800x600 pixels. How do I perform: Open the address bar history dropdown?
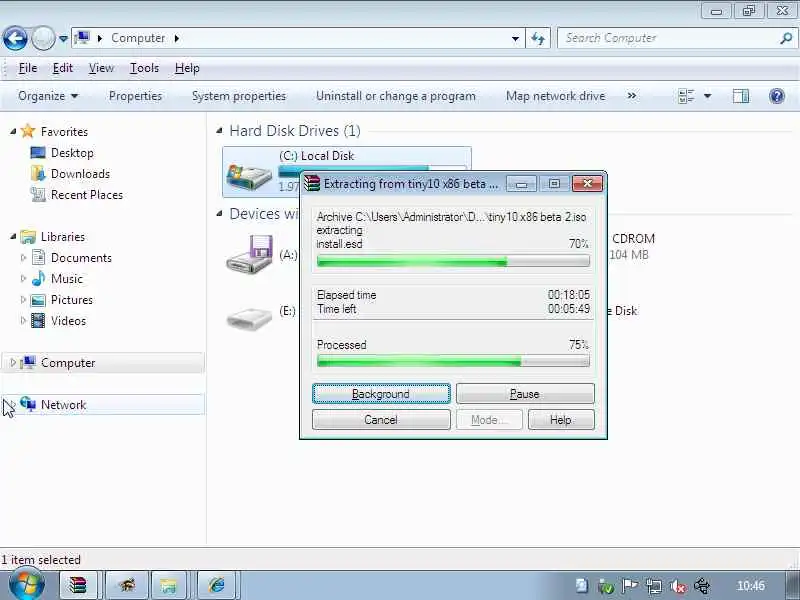515,38
